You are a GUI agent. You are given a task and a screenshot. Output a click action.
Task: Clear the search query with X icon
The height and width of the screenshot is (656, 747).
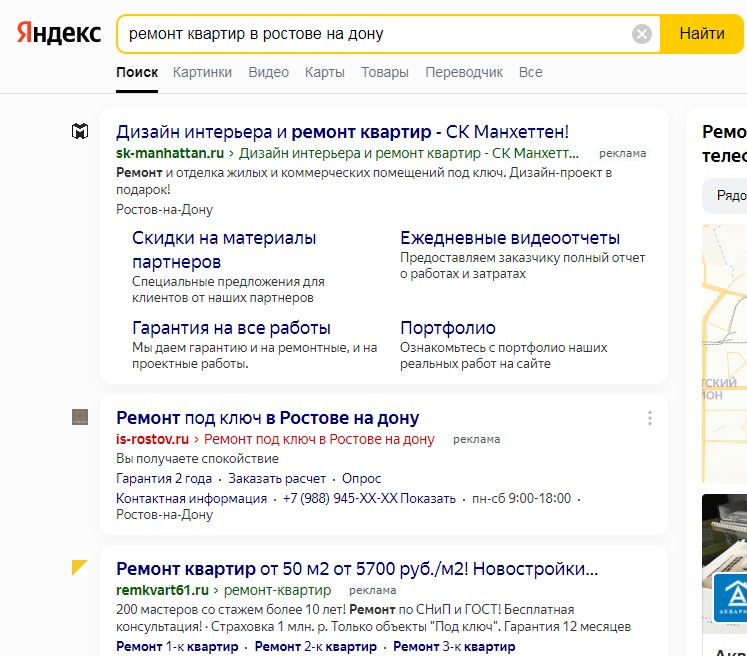point(642,34)
